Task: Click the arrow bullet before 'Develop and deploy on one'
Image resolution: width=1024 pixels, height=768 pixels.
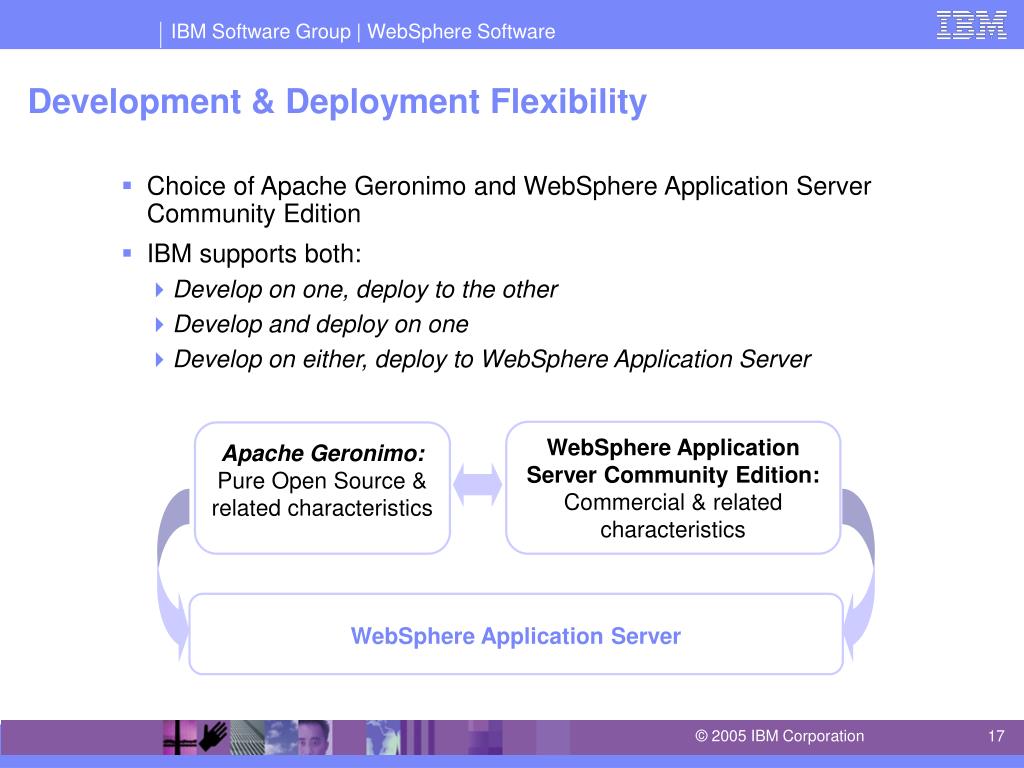Action: click(159, 324)
